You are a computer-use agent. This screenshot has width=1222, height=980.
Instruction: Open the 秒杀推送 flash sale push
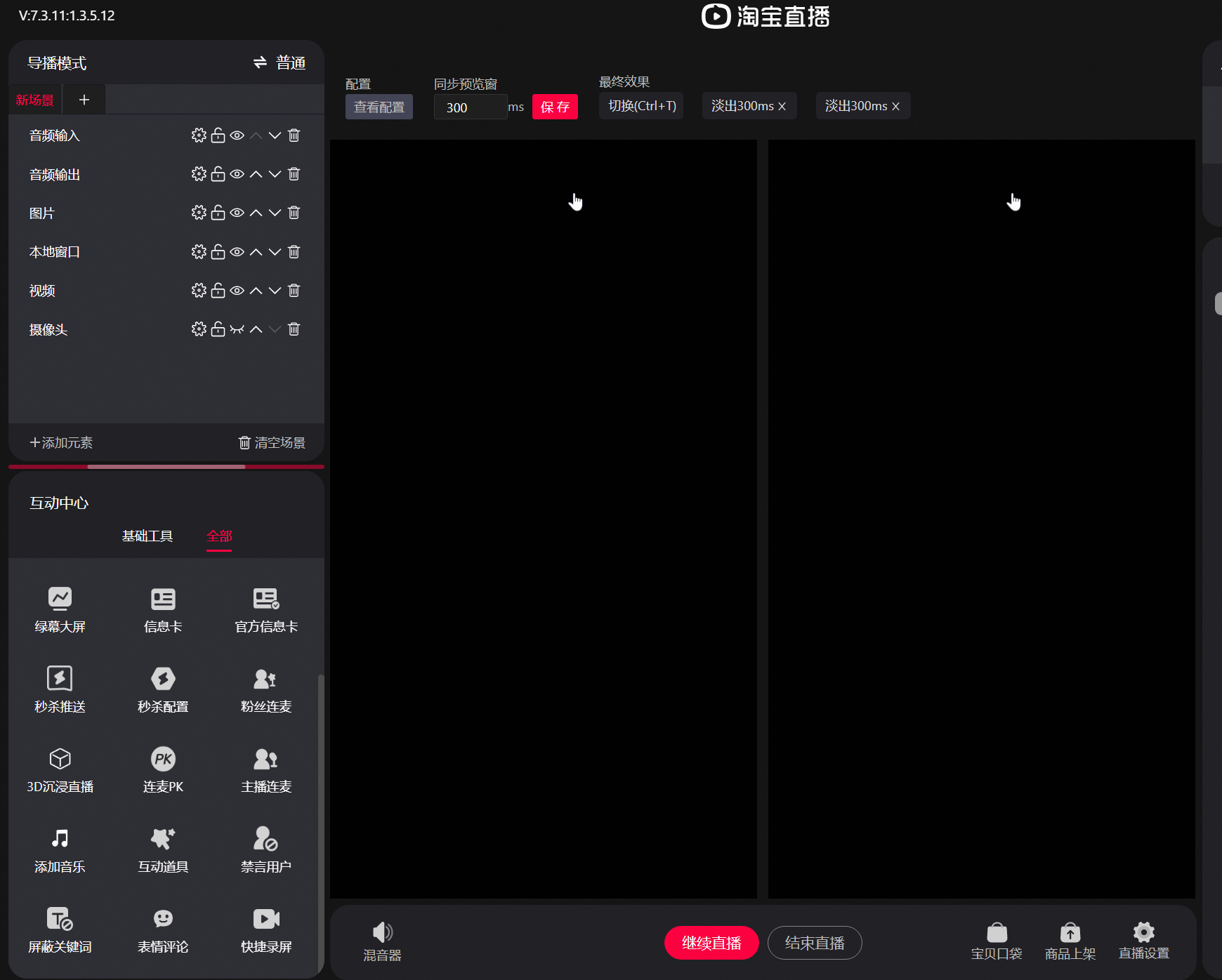[x=60, y=689]
